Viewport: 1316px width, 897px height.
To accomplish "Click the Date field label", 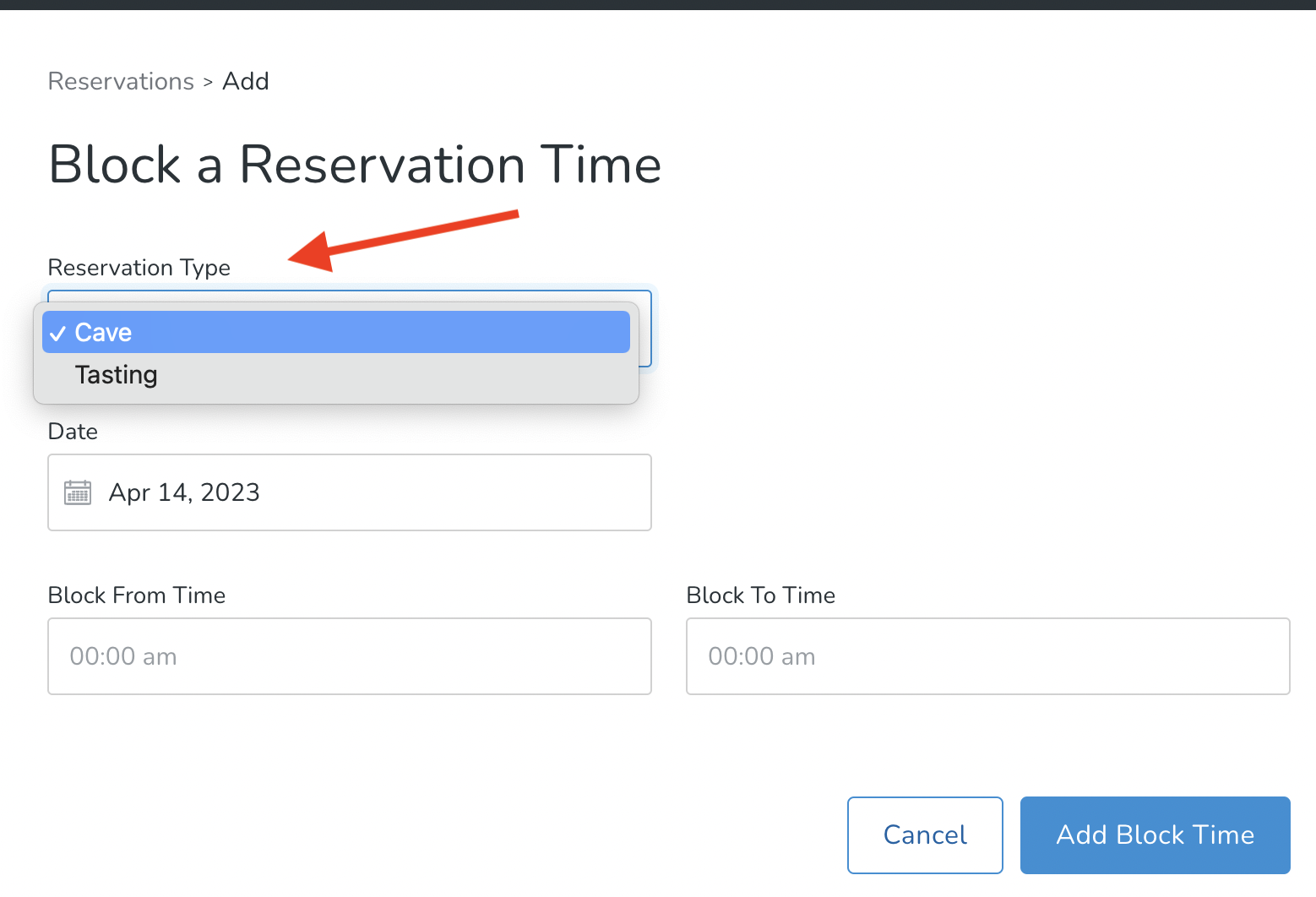I will click(73, 432).
